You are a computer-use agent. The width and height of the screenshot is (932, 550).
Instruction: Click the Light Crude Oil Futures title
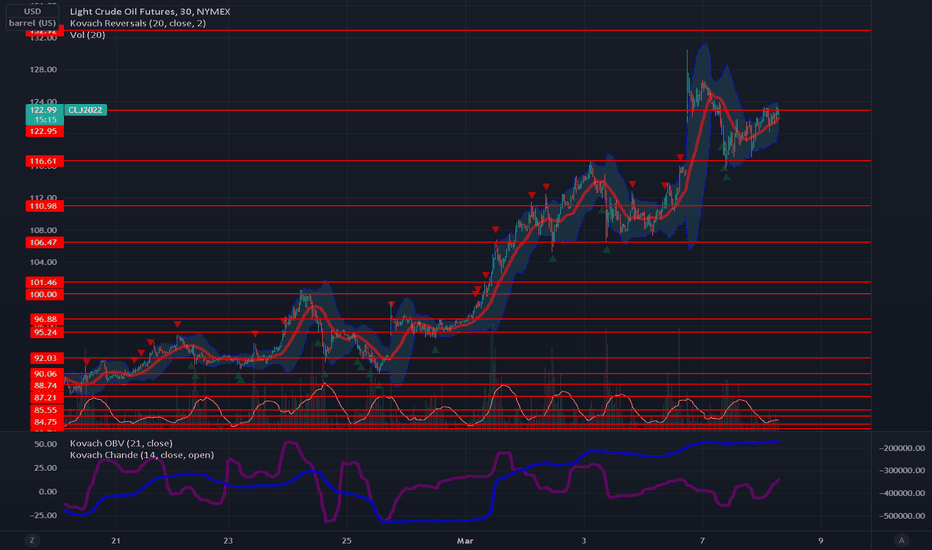(x=150, y=11)
